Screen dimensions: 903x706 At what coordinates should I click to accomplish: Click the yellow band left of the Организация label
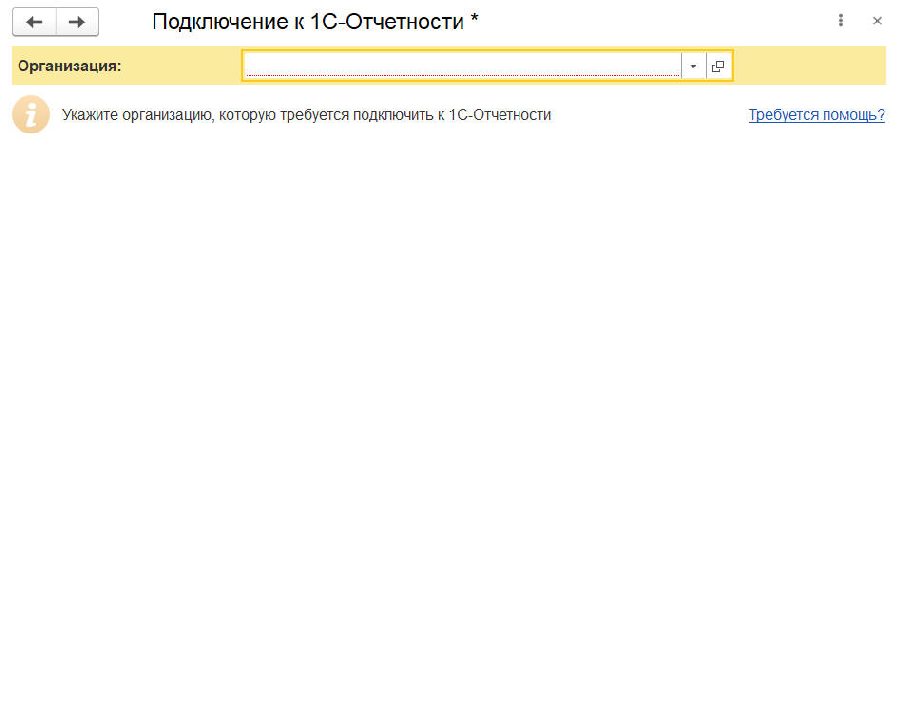pos(15,66)
